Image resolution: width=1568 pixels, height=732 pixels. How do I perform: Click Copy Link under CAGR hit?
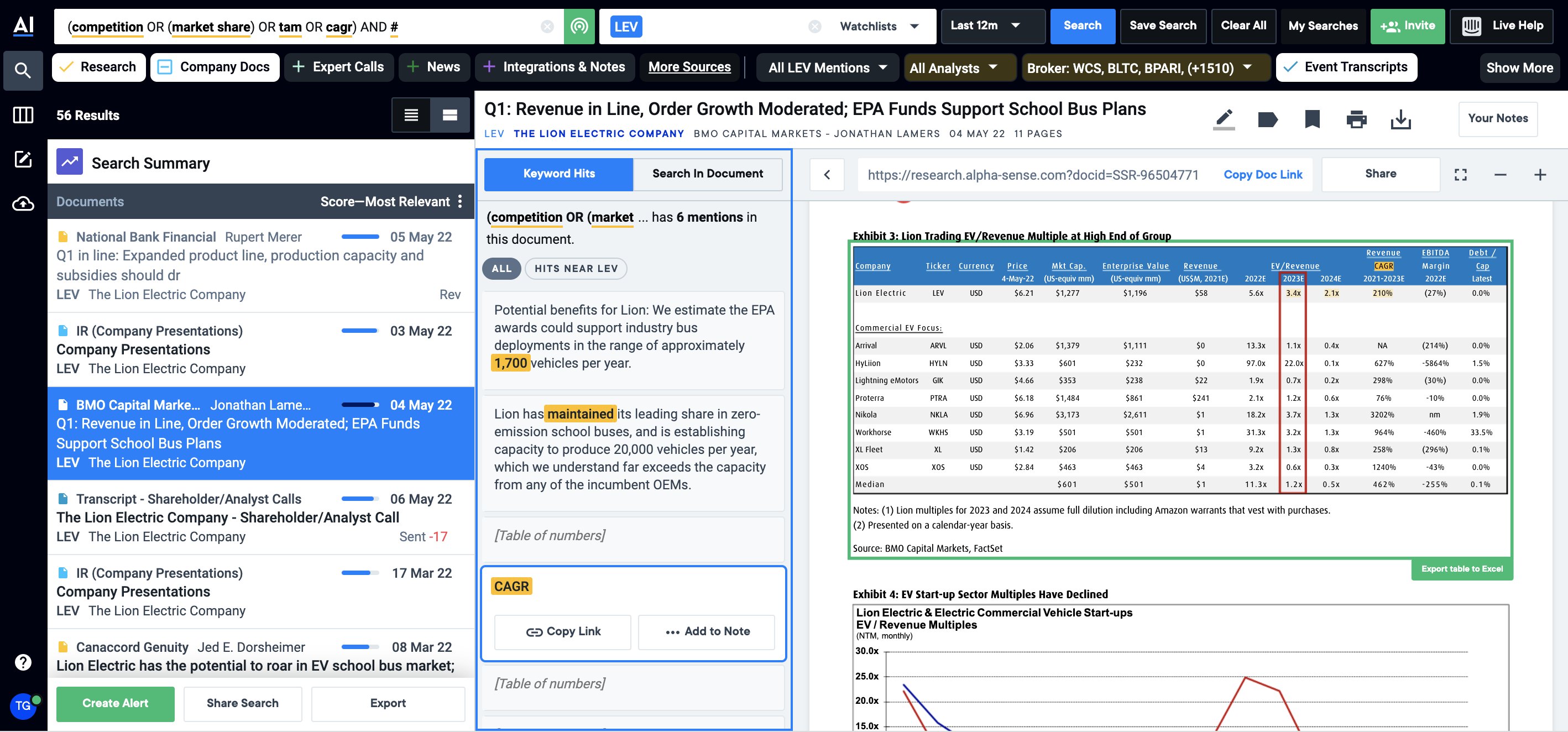pos(562,631)
